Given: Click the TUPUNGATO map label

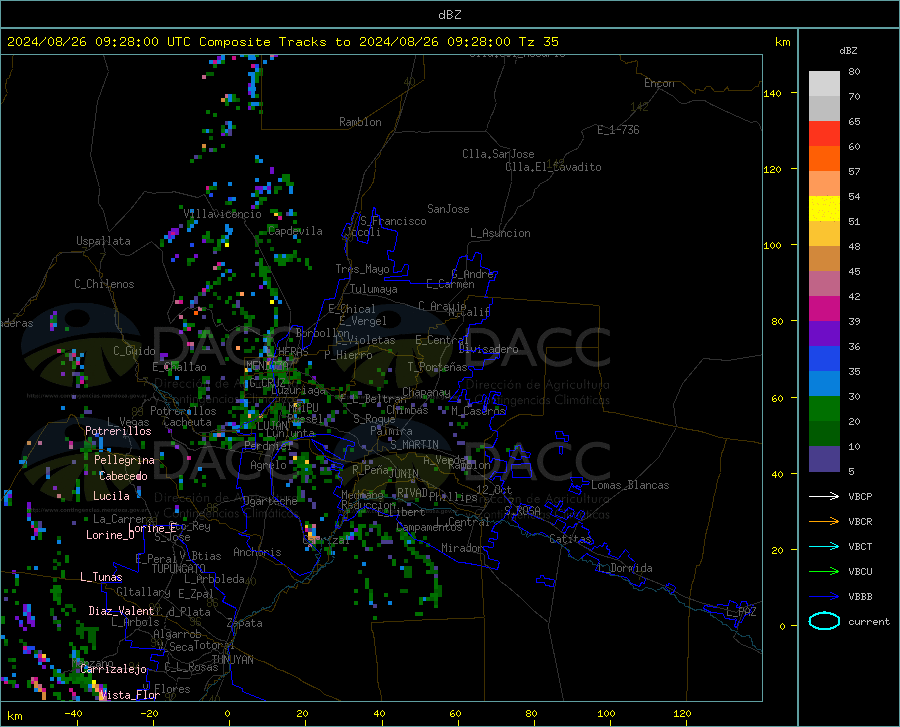Looking at the screenshot, I should click(x=179, y=569).
